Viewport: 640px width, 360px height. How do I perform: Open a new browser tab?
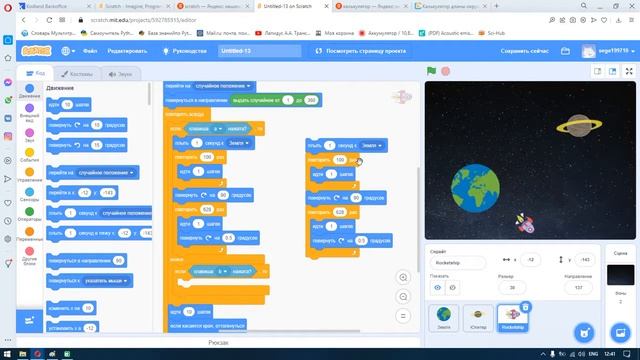[x=497, y=6]
